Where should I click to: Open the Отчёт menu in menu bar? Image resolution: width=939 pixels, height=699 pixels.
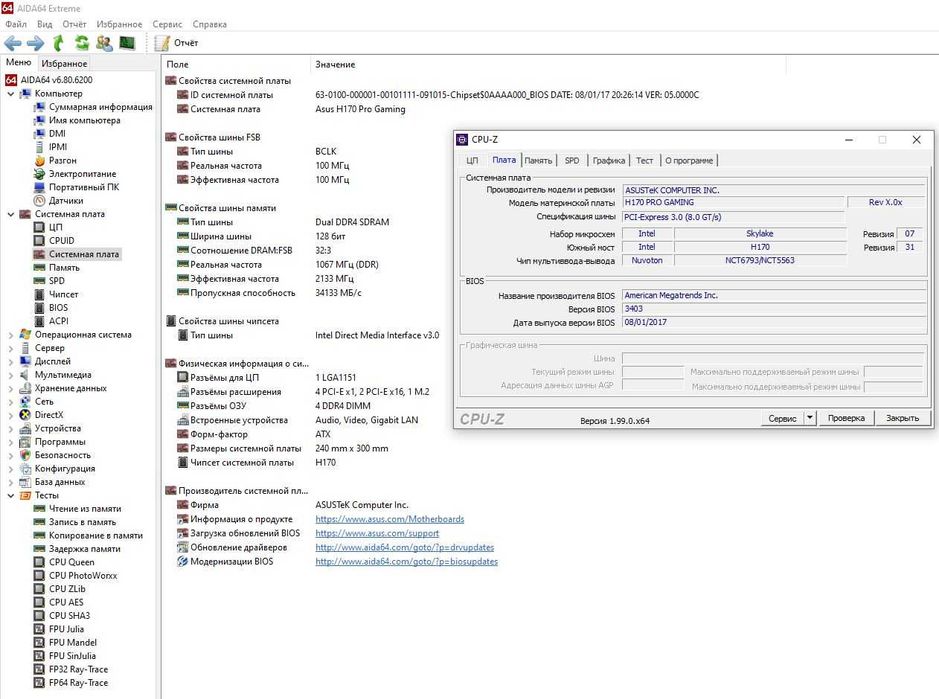74,24
